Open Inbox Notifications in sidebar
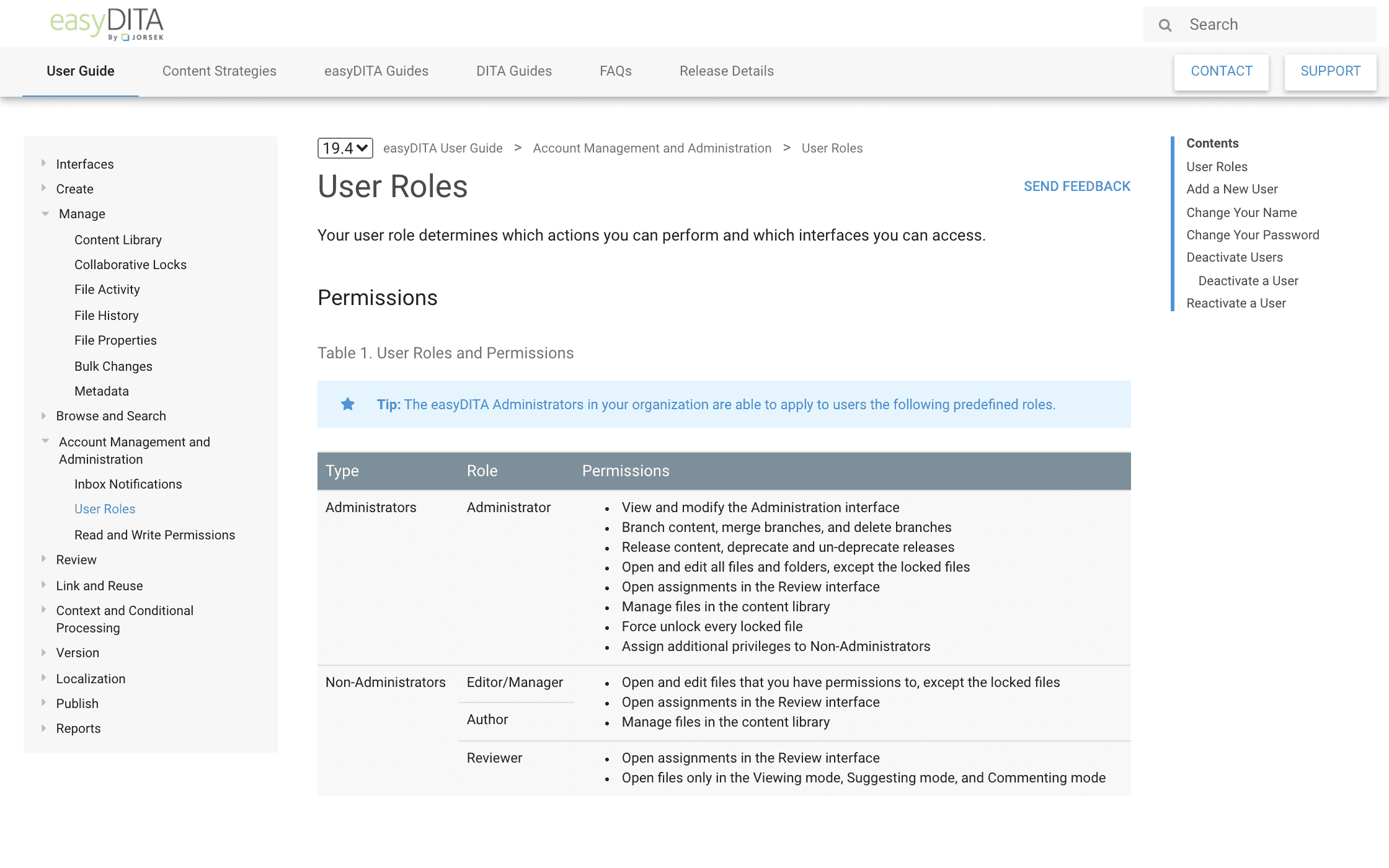The height and width of the screenshot is (868, 1389). [128, 484]
